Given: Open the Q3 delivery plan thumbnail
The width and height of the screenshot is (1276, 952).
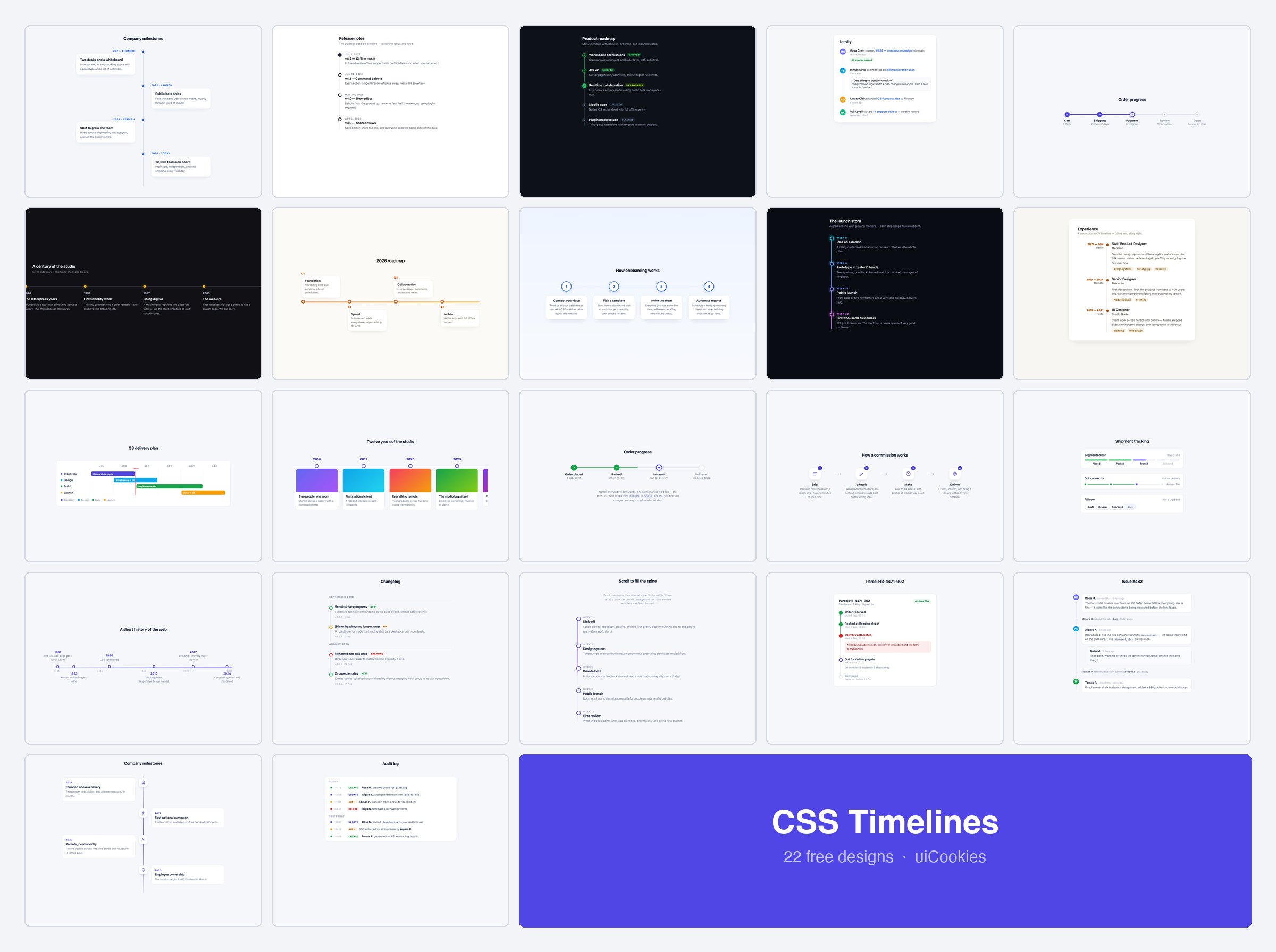Looking at the screenshot, I should [x=143, y=476].
